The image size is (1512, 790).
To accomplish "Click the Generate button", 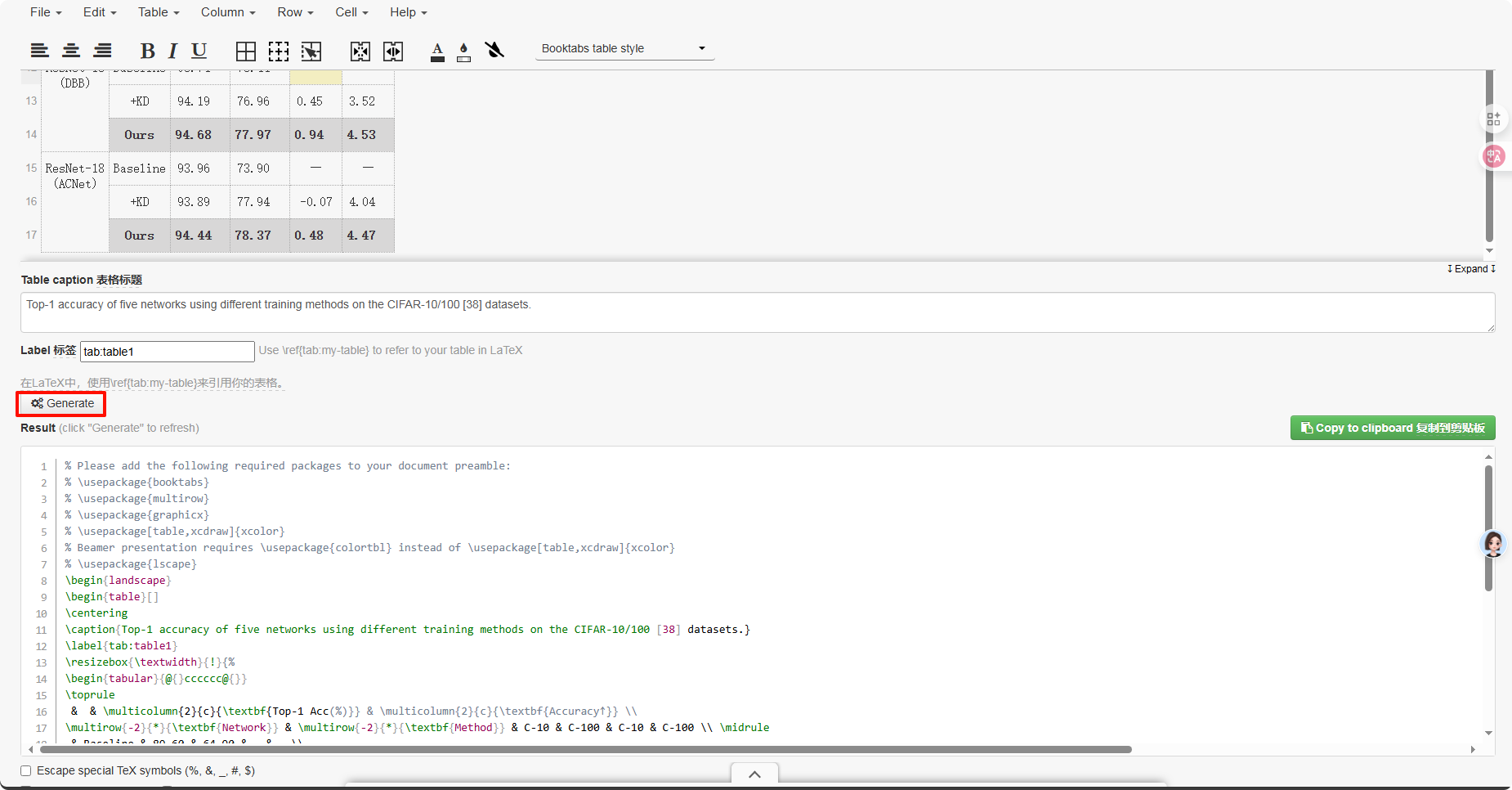I will tap(62, 403).
